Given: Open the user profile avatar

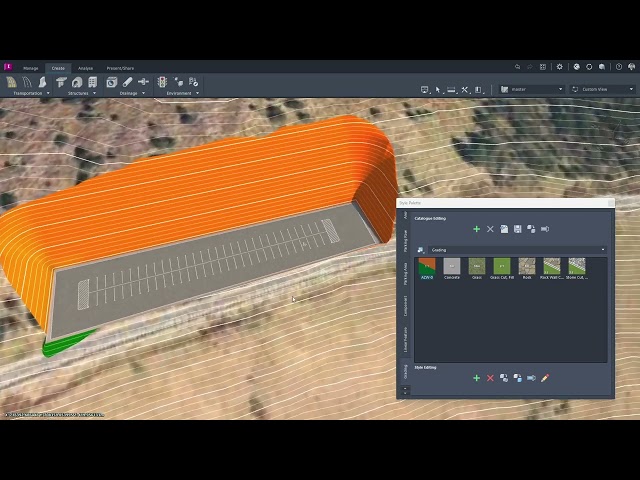Looking at the screenshot, I should 631,67.
